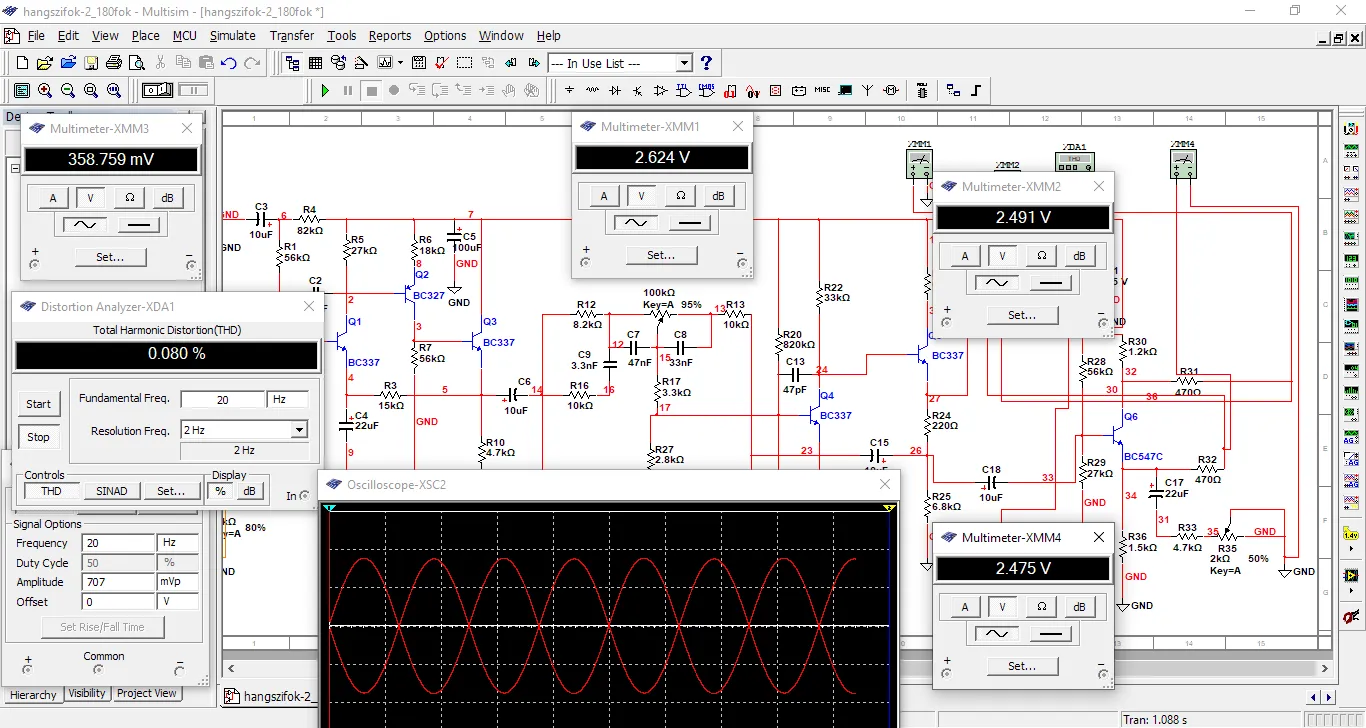Place an MCU chip component

[922, 90]
